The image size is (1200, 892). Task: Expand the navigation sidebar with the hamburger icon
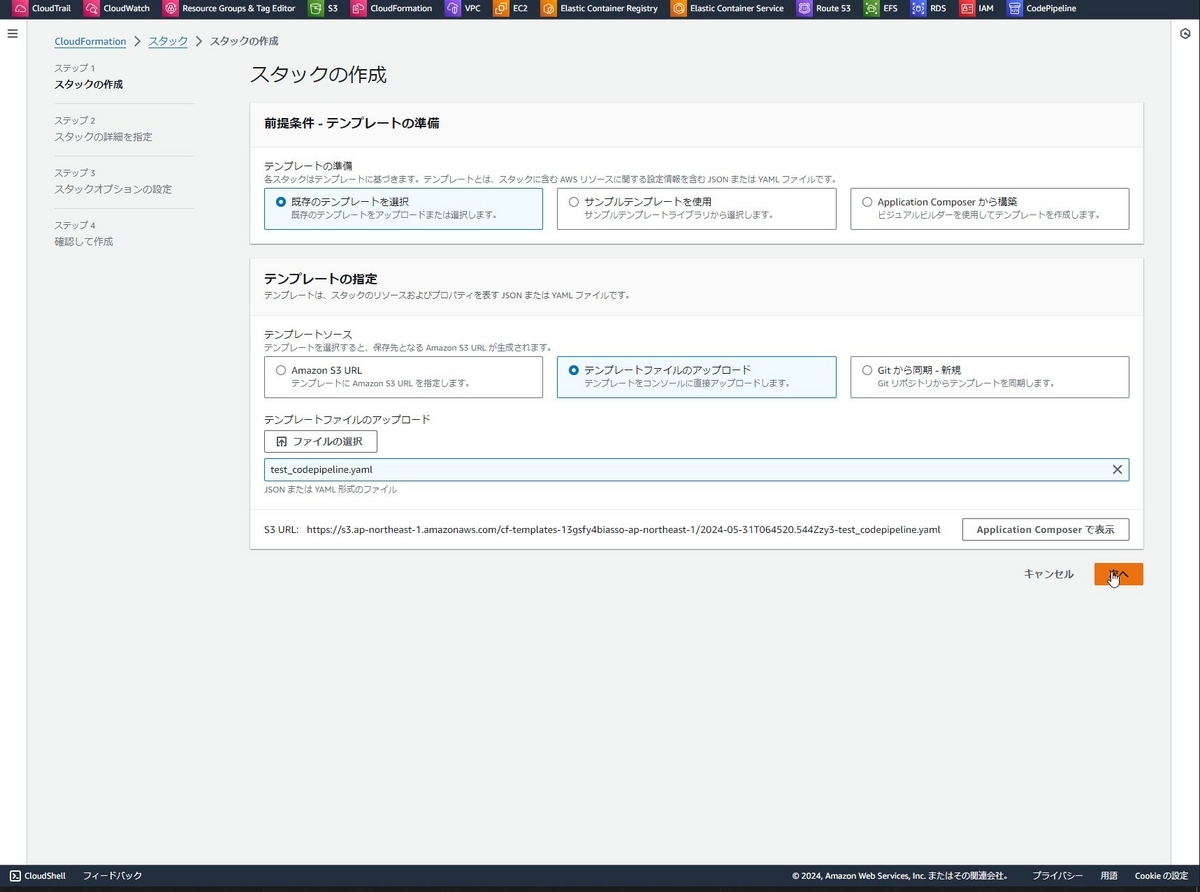click(12, 33)
